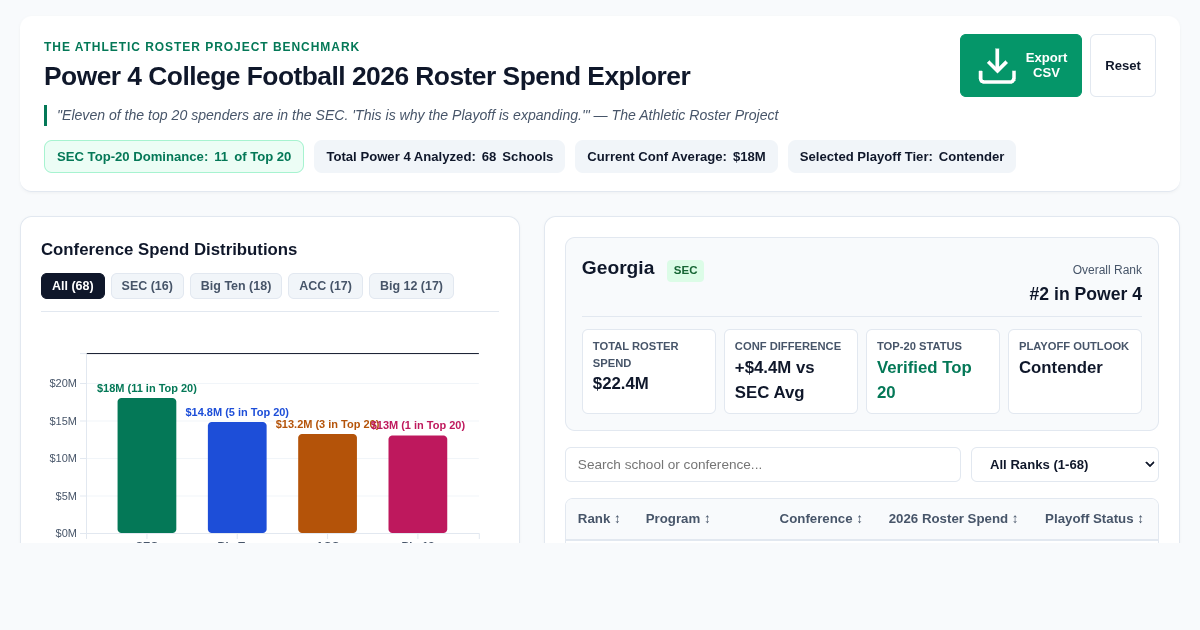Click the Conf Difference card
Screen dimensions: 1200x630
(x=791, y=371)
